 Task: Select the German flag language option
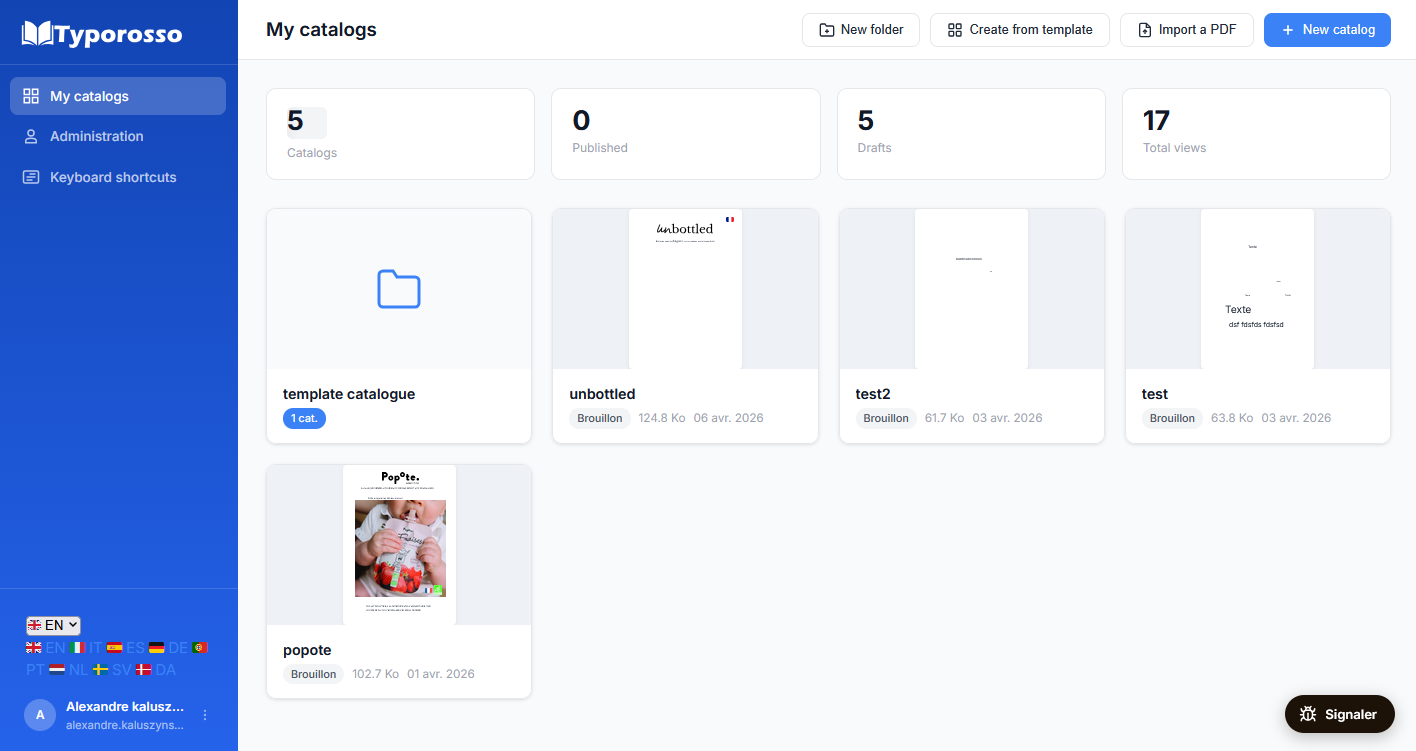(157, 648)
